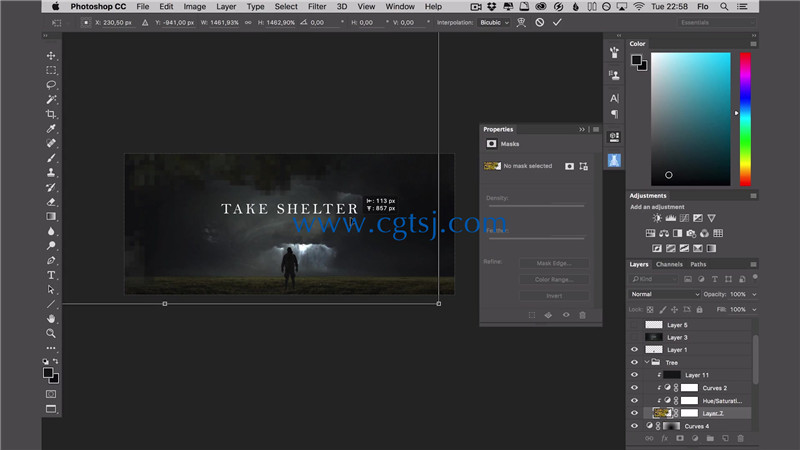Select the Line tool
The width and height of the screenshot is (800, 450).
tap(51, 305)
